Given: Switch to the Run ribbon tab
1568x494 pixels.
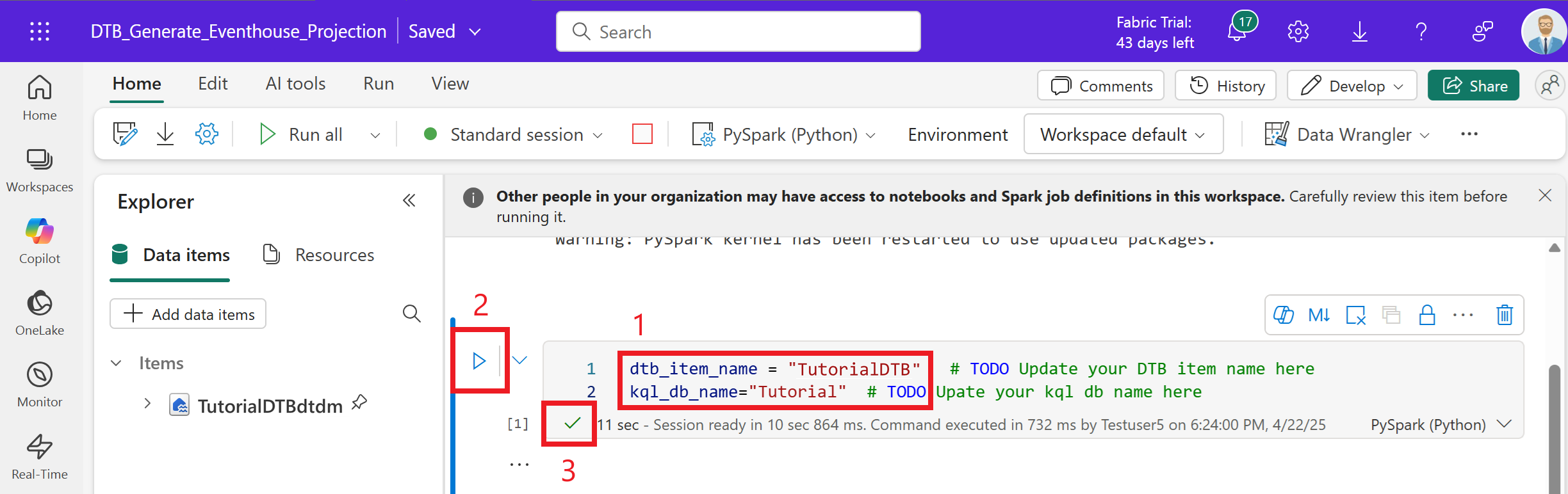Looking at the screenshot, I should pos(379,84).
